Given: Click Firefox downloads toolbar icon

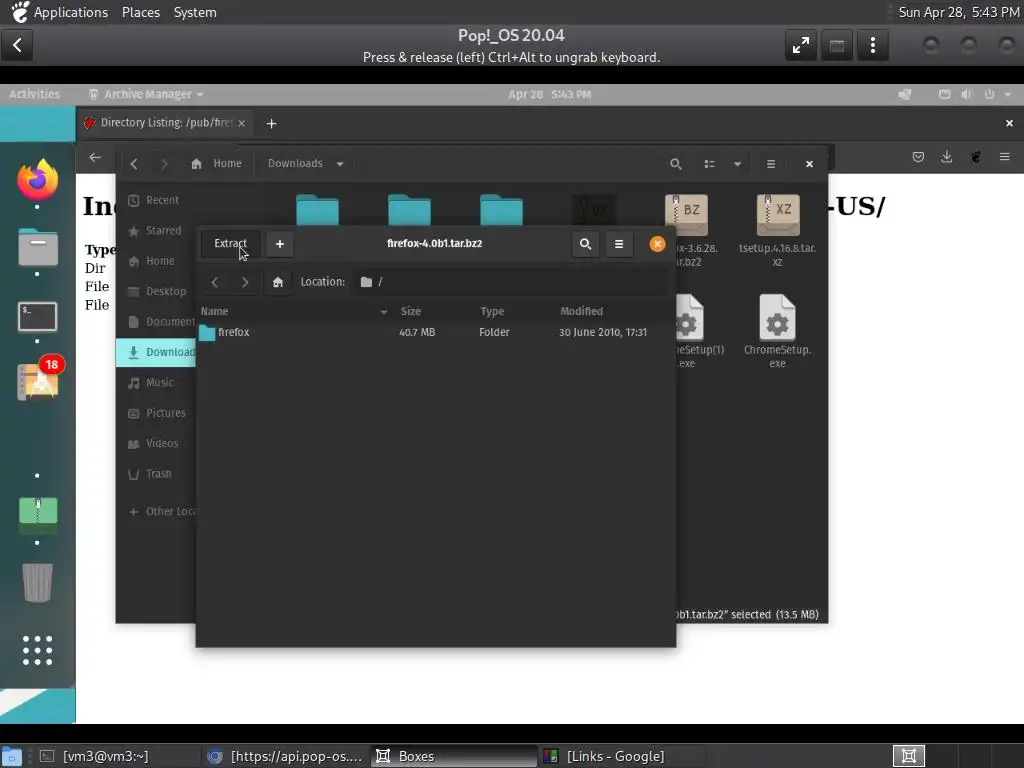Looking at the screenshot, I should [x=946, y=157].
